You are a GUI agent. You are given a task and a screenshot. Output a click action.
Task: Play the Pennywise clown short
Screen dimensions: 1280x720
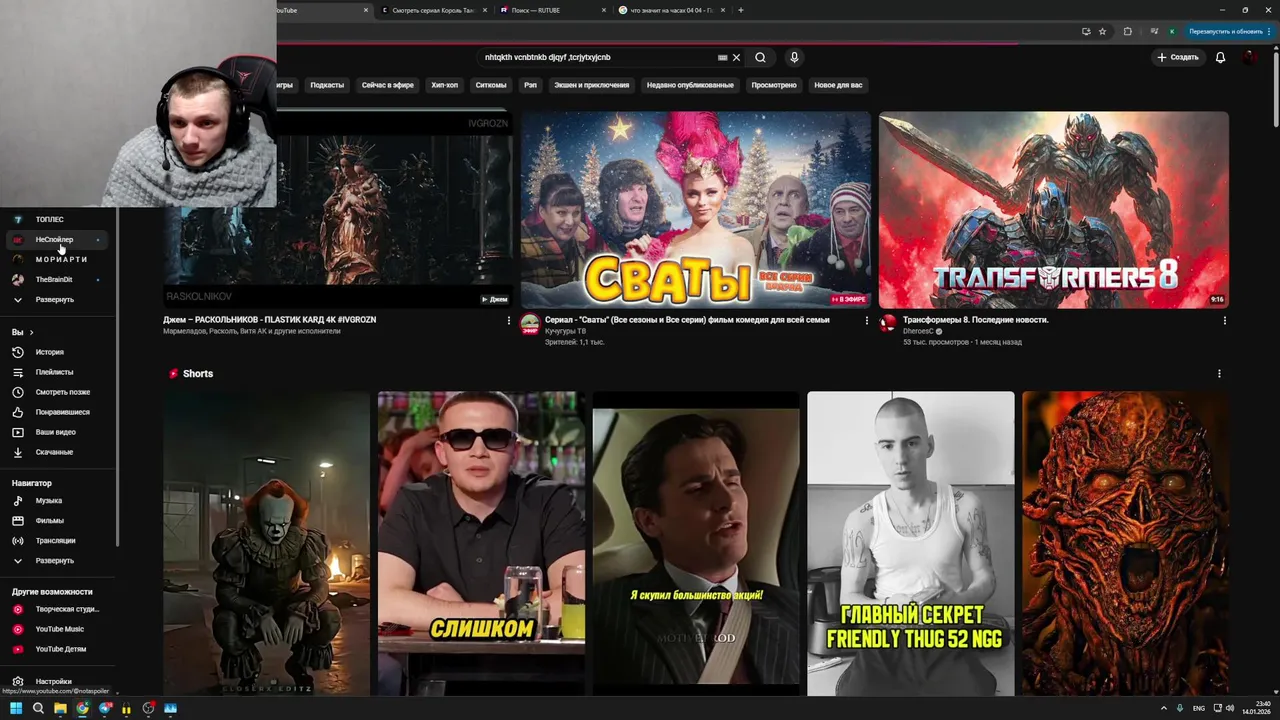266,543
